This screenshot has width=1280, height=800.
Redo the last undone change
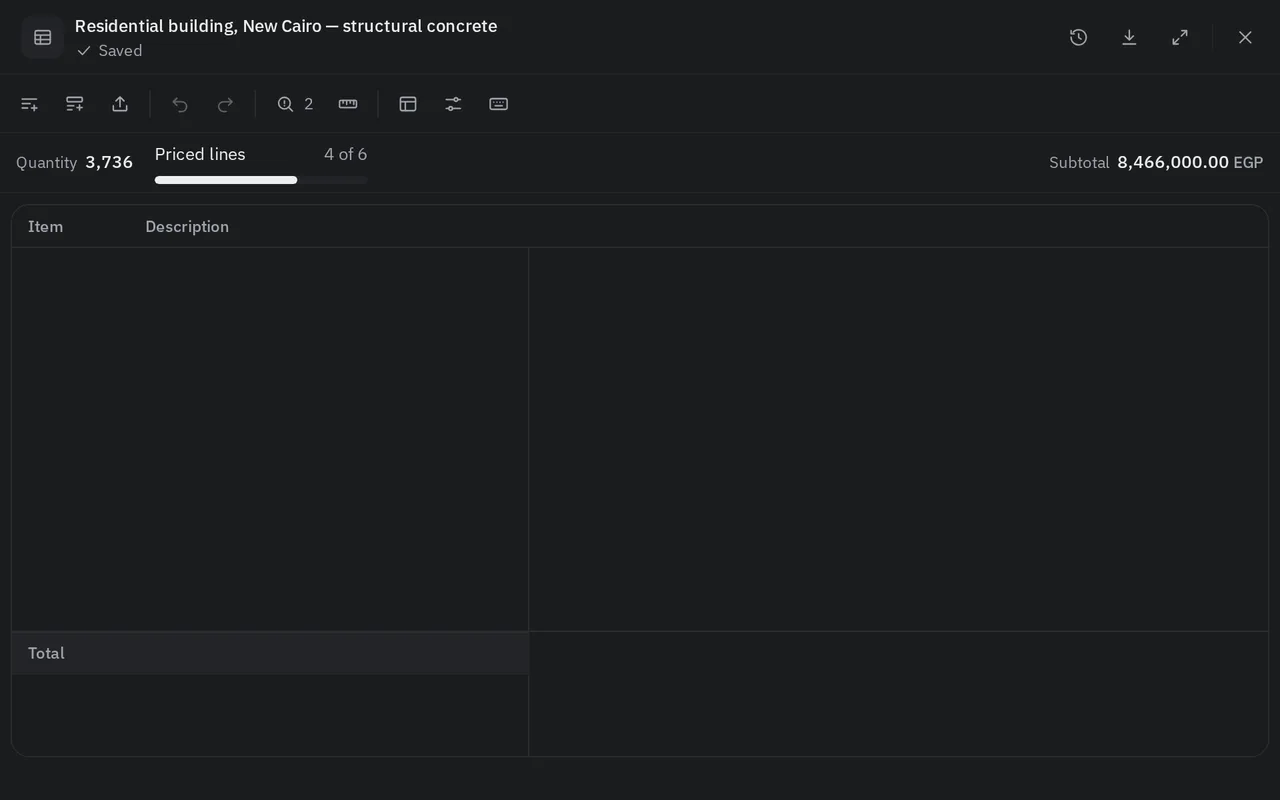pos(226,104)
